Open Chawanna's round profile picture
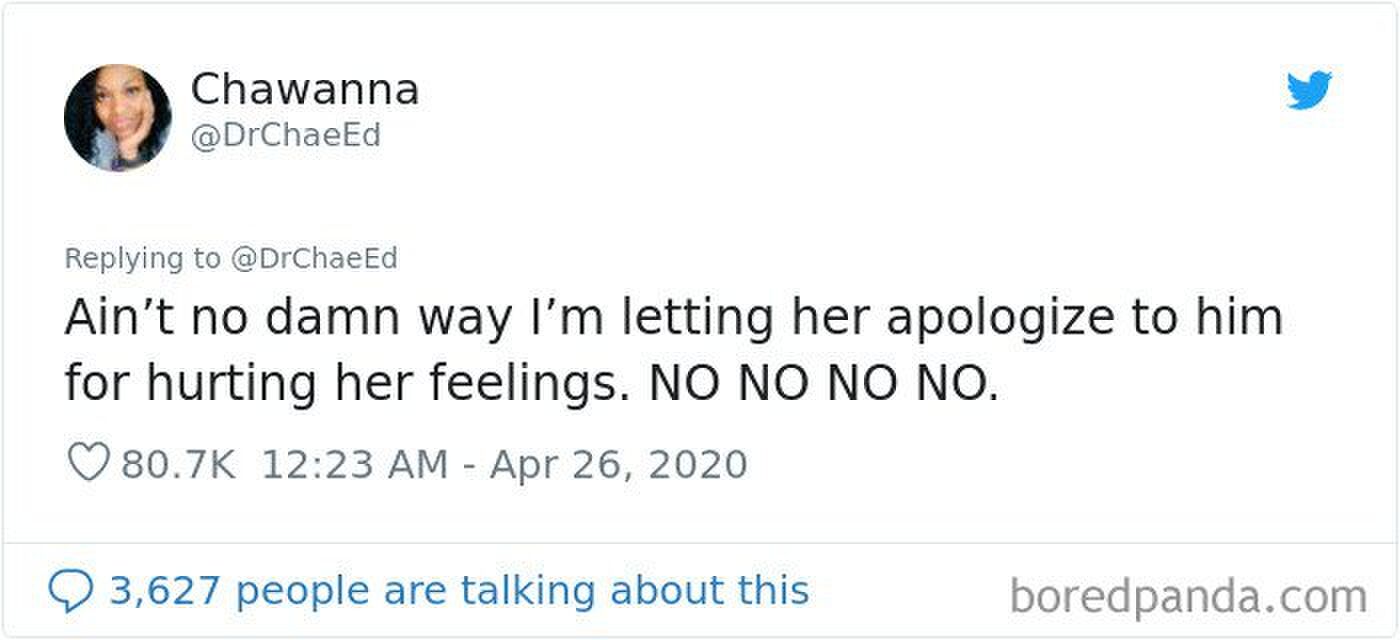The height and width of the screenshot is (640, 1400). [x=117, y=118]
